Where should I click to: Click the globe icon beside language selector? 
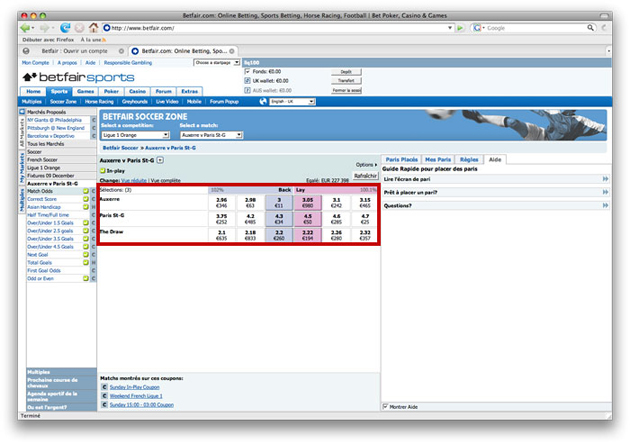coord(263,101)
